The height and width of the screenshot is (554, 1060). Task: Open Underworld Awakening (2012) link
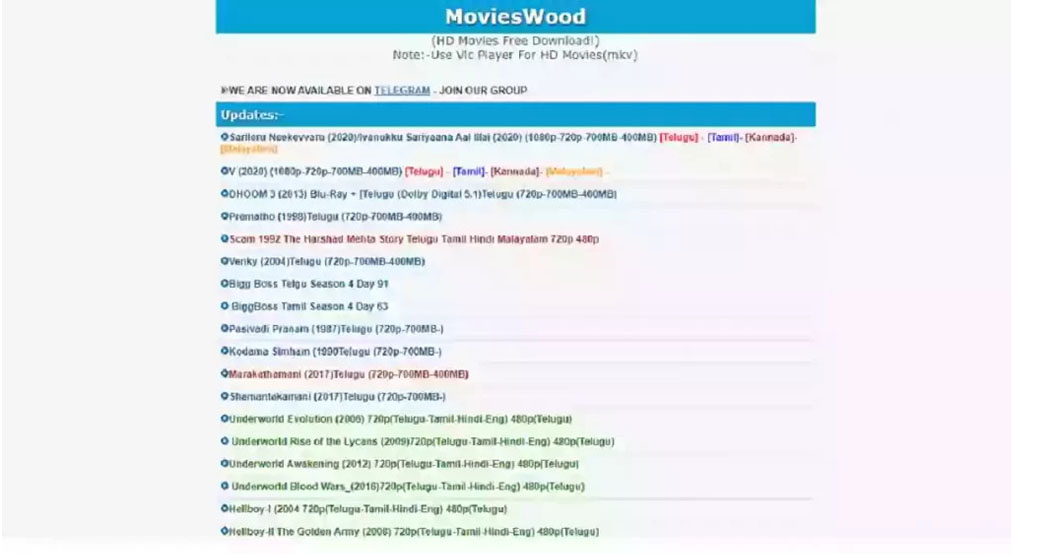pyautogui.click(x=404, y=464)
